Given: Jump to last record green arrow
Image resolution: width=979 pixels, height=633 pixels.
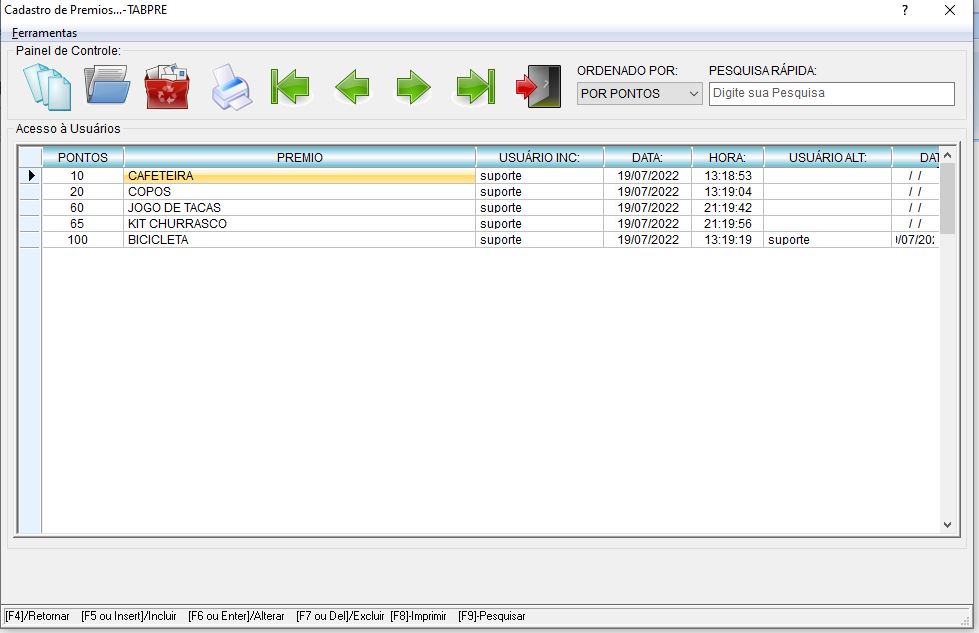Looking at the screenshot, I should (475, 87).
